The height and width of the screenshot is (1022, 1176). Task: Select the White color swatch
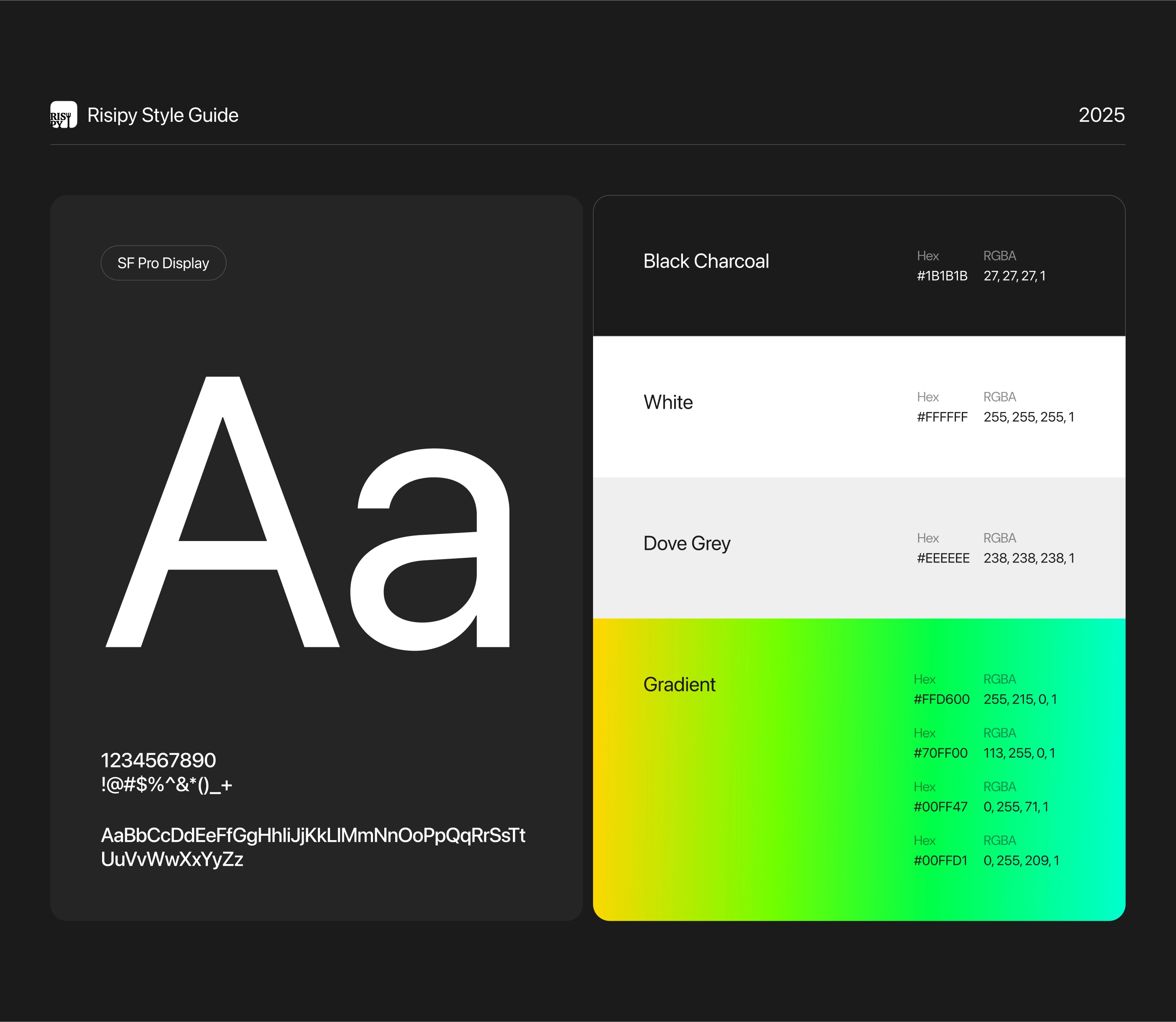point(668,403)
